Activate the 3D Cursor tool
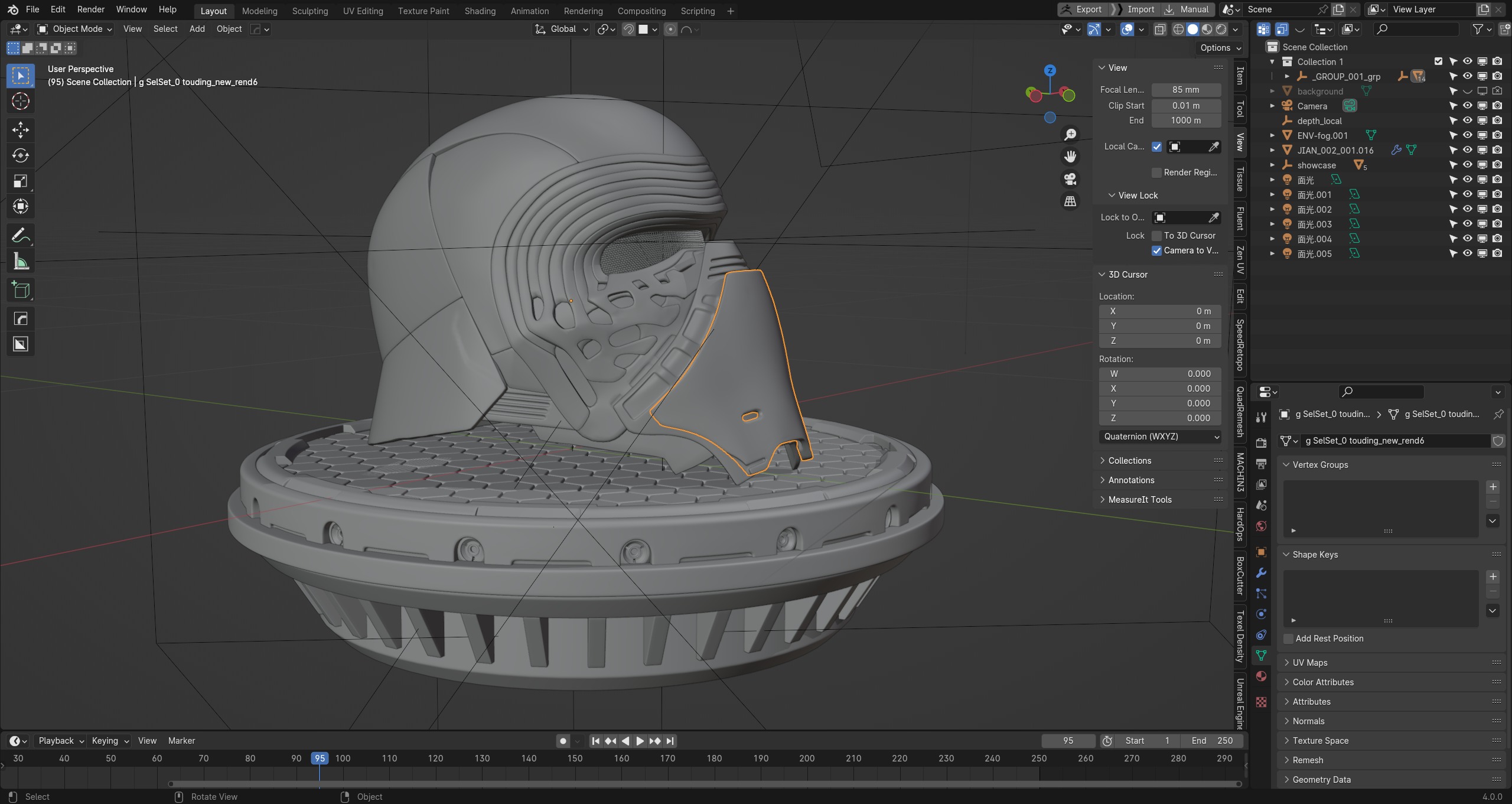Screen dimensions: 1512x804 tap(21, 102)
